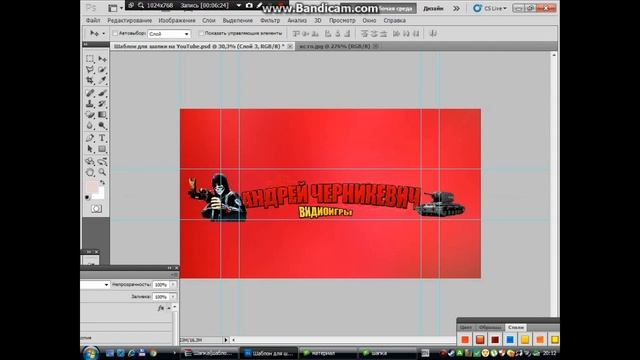Screen dimensions: 640x360
Task: Click the Заливка 100% field
Action: pos(161,297)
